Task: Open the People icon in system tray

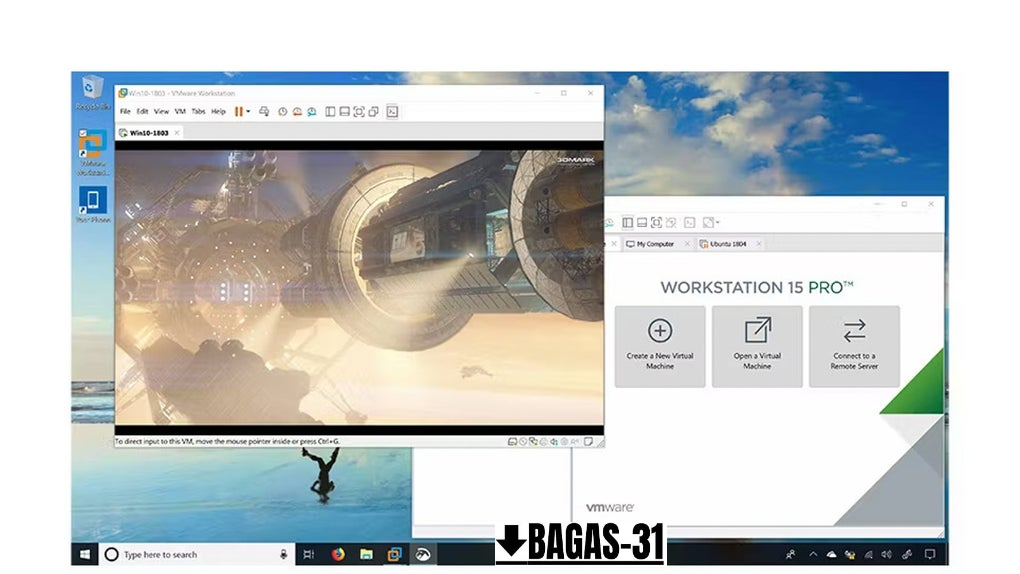Action: pos(791,554)
